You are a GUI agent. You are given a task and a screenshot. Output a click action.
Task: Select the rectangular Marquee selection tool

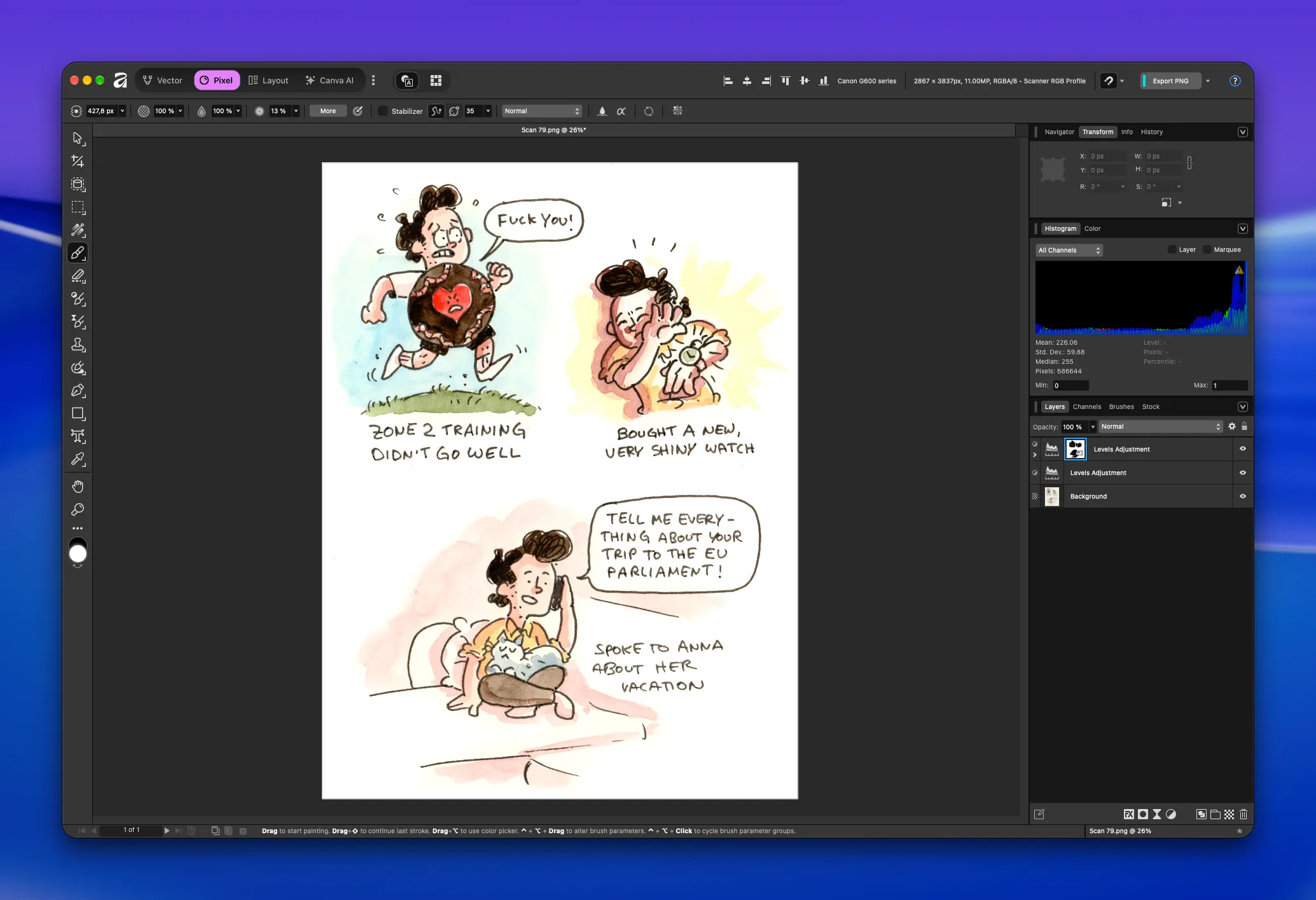[78, 207]
